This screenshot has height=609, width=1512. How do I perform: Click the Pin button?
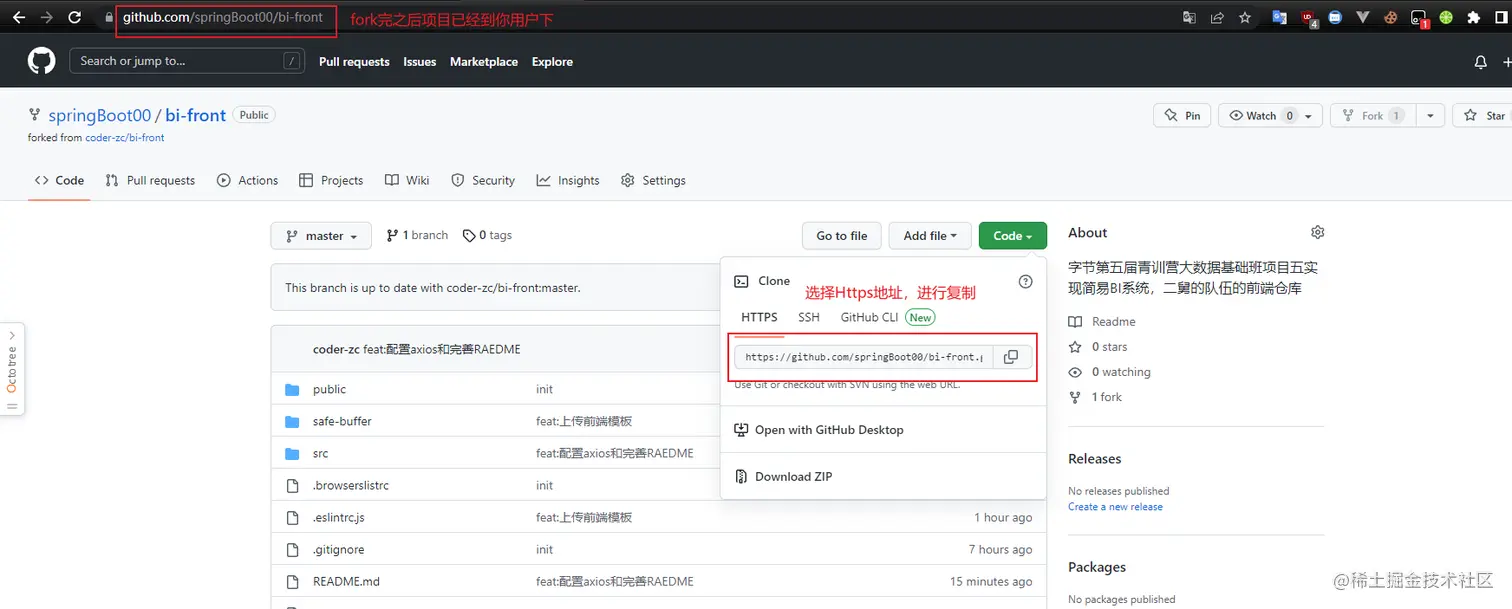coord(1182,116)
